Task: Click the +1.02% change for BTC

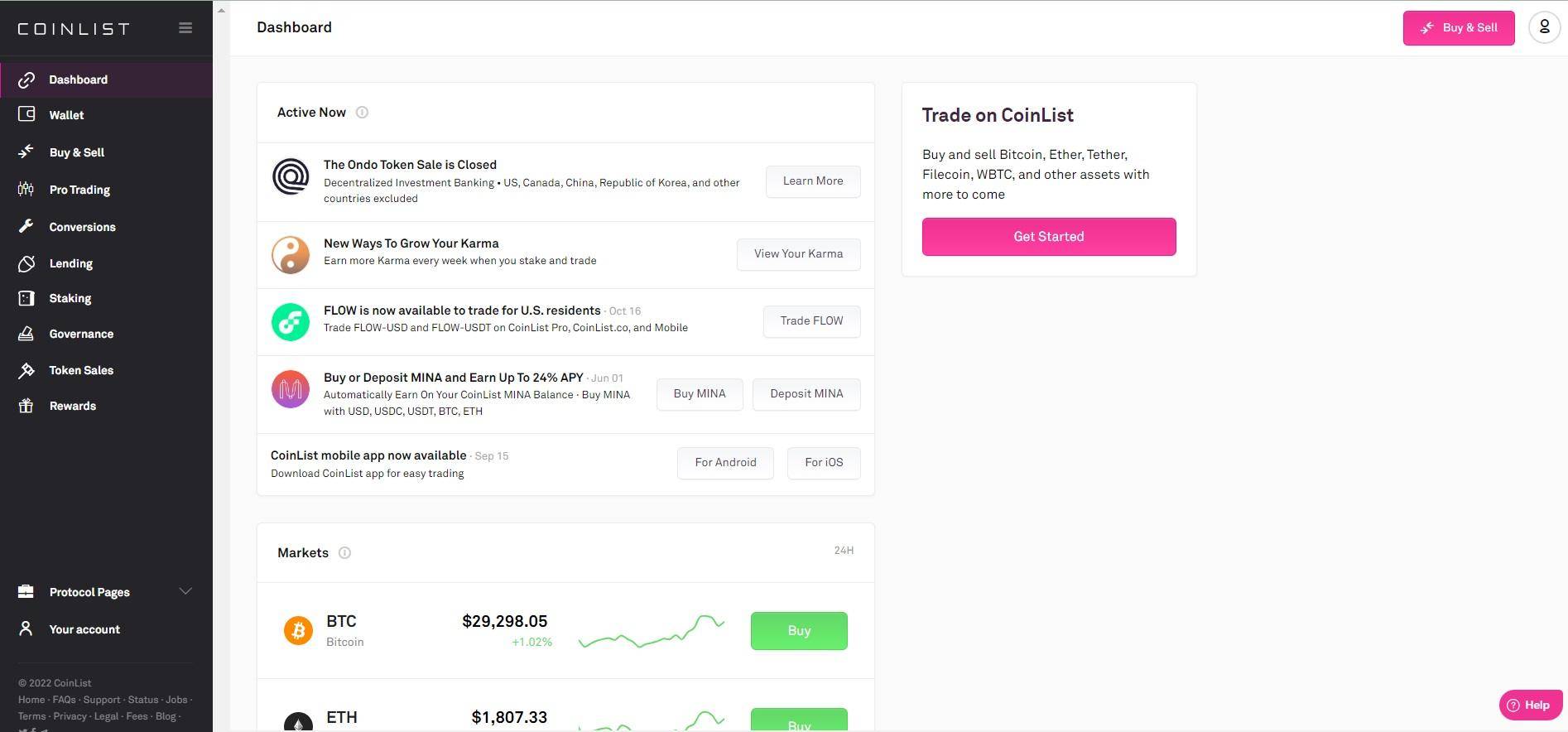Action: (531, 642)
